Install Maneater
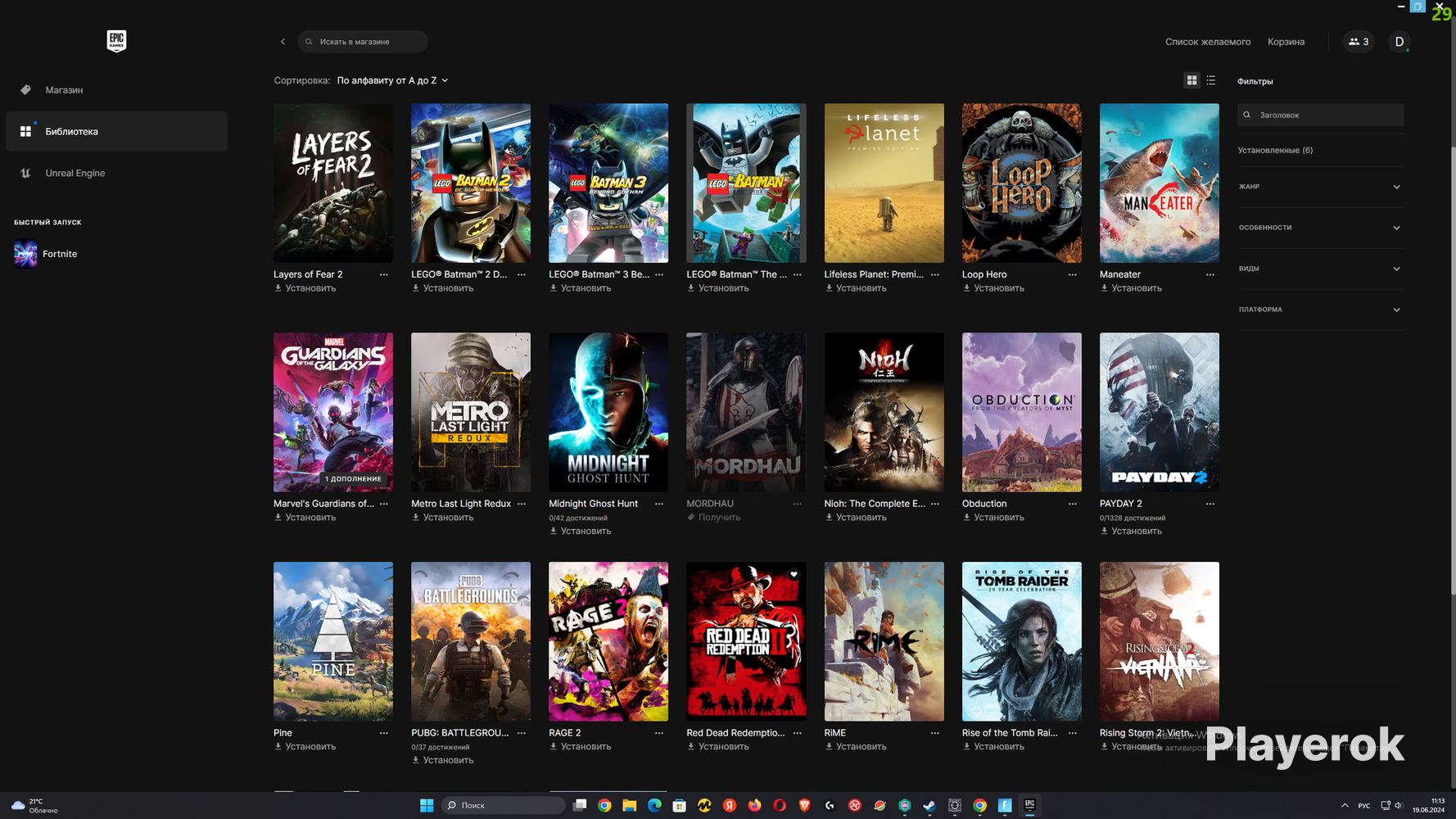 1131,288
